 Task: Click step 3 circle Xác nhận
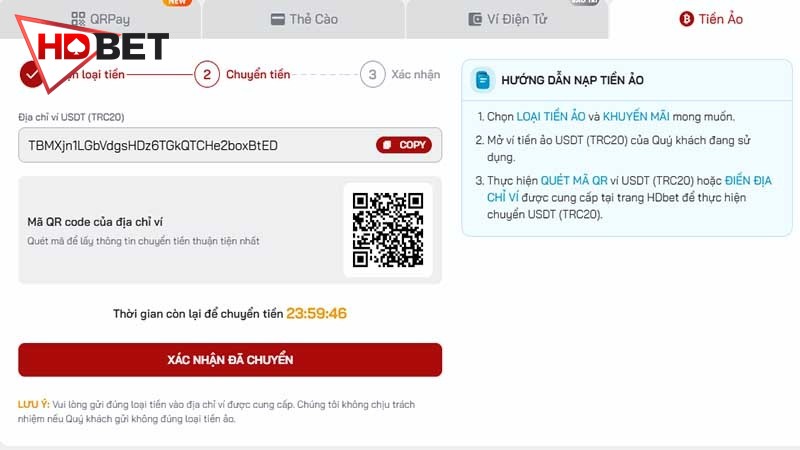(x=372, y=74)
